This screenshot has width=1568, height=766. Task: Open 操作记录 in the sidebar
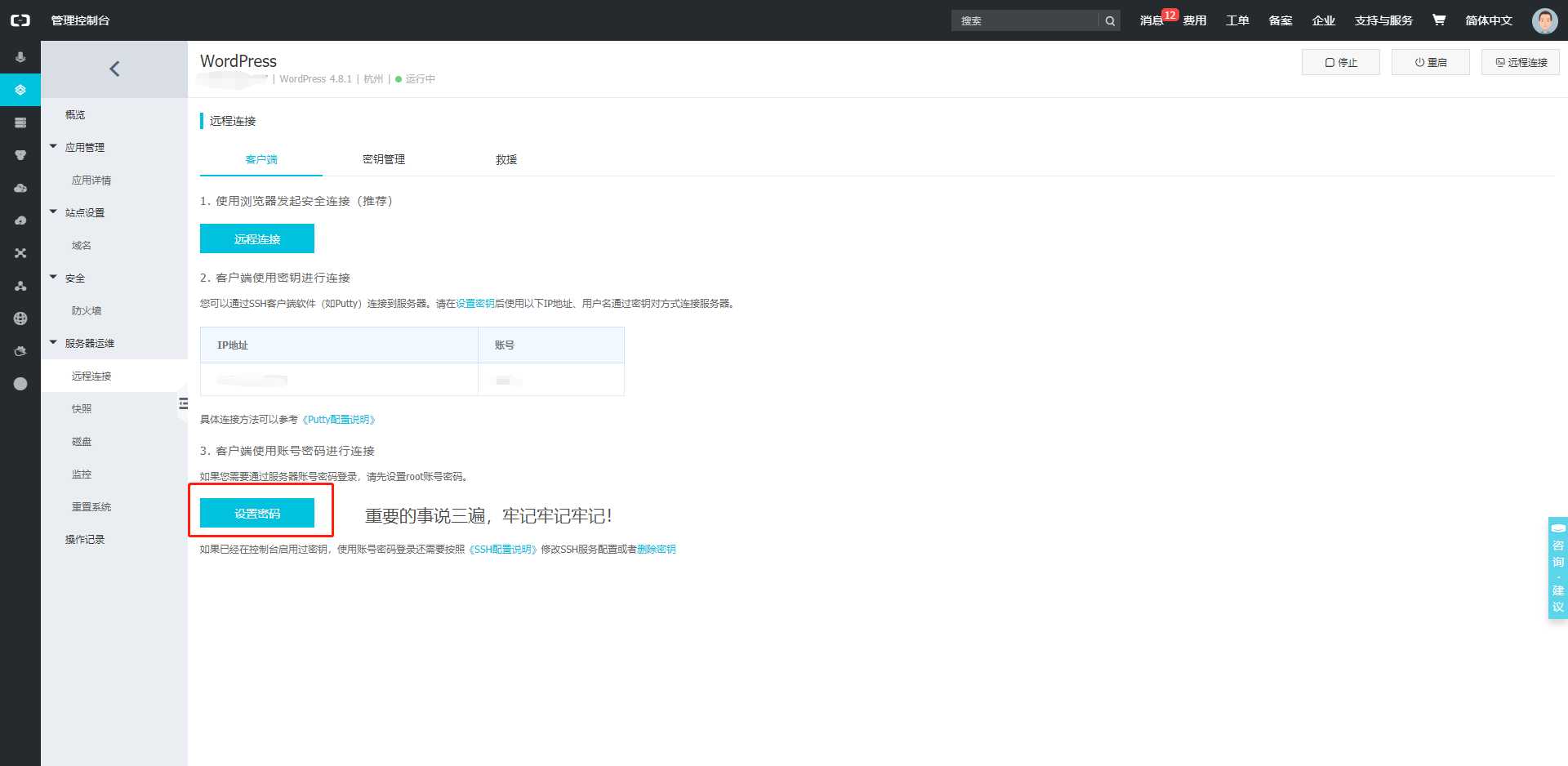(x=85, y=540)
